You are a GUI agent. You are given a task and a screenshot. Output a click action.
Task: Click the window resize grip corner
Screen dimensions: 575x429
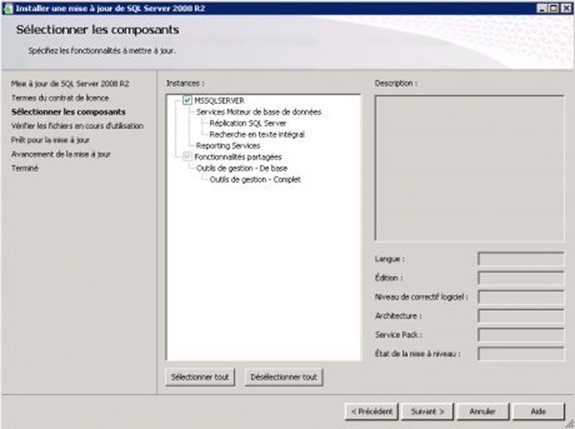pos(570,424)
